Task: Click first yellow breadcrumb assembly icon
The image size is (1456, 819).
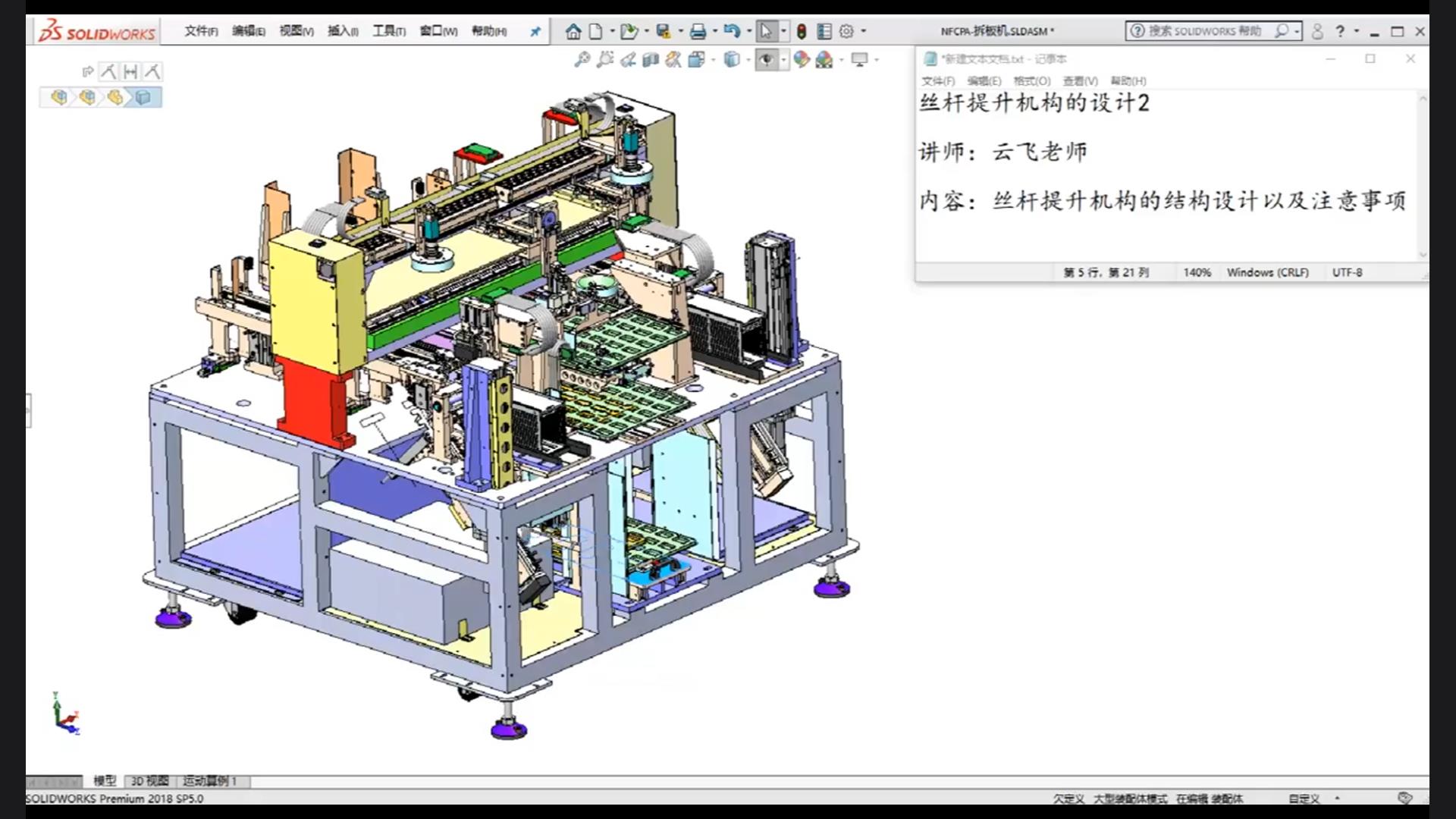Action: [x=59, y=97]
